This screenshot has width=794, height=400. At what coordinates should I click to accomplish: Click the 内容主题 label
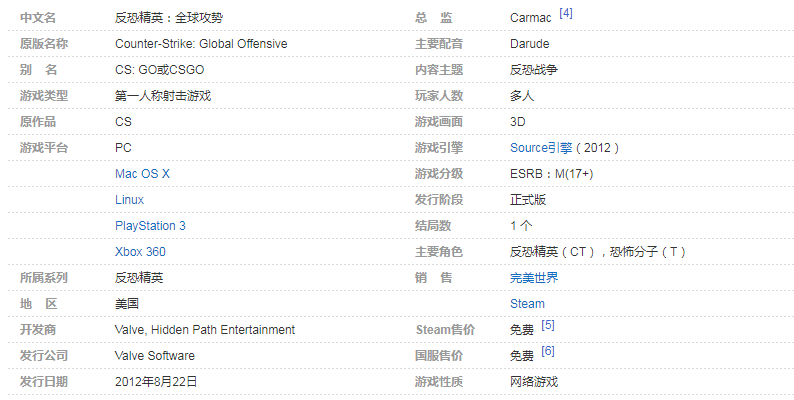point(439,70)
